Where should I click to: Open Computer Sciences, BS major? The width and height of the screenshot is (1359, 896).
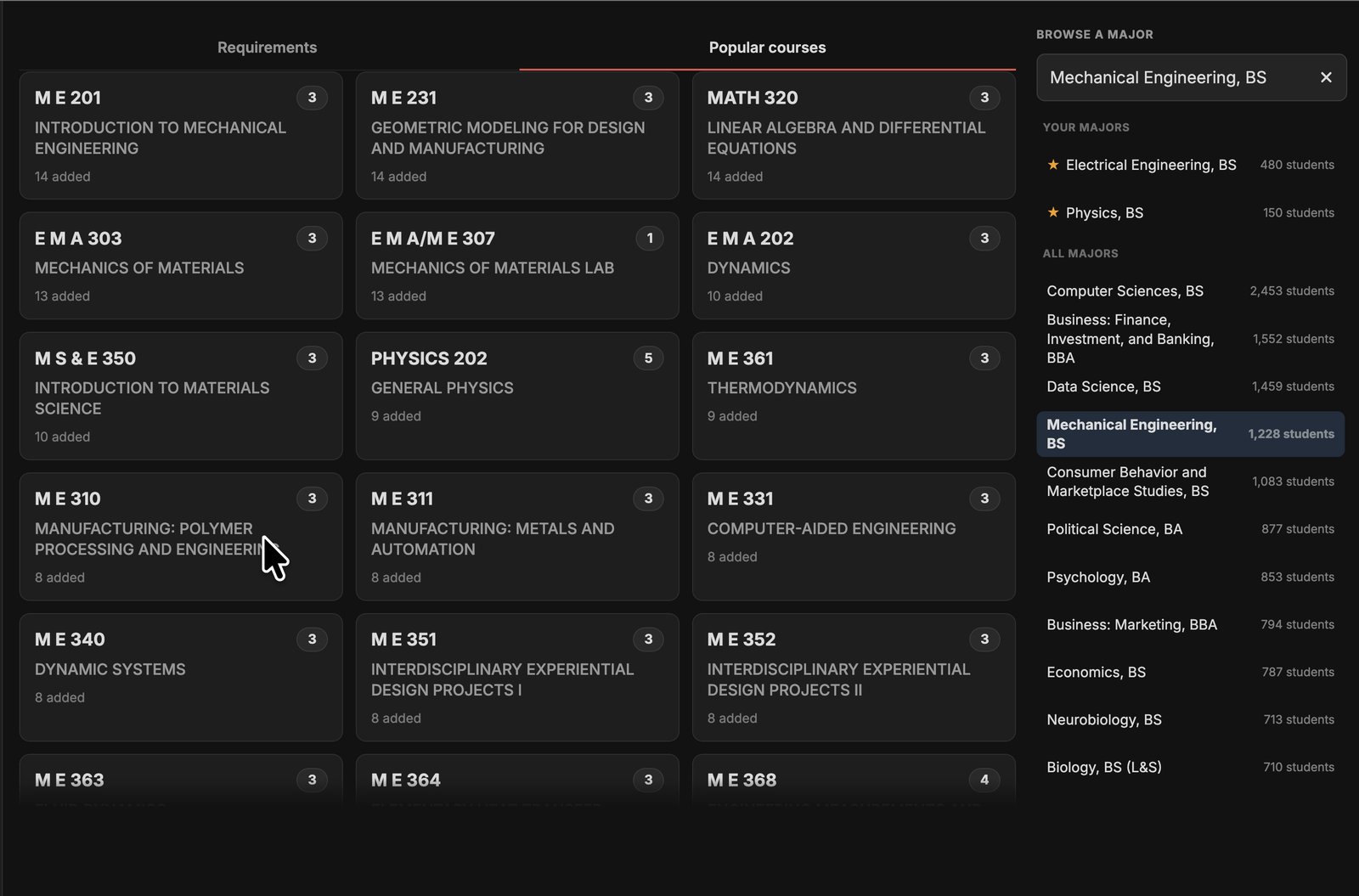pos(1191,290)
